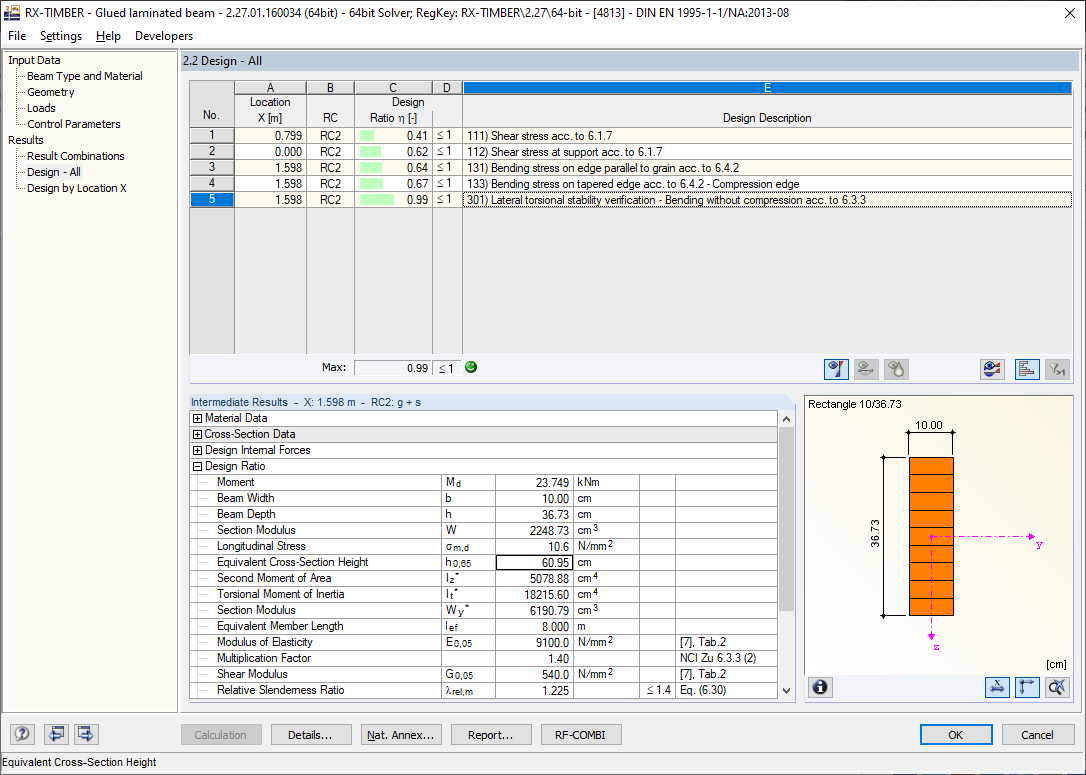Click the Results tree root
Viewport: 1086px width, 775px height.
(26, 140)
